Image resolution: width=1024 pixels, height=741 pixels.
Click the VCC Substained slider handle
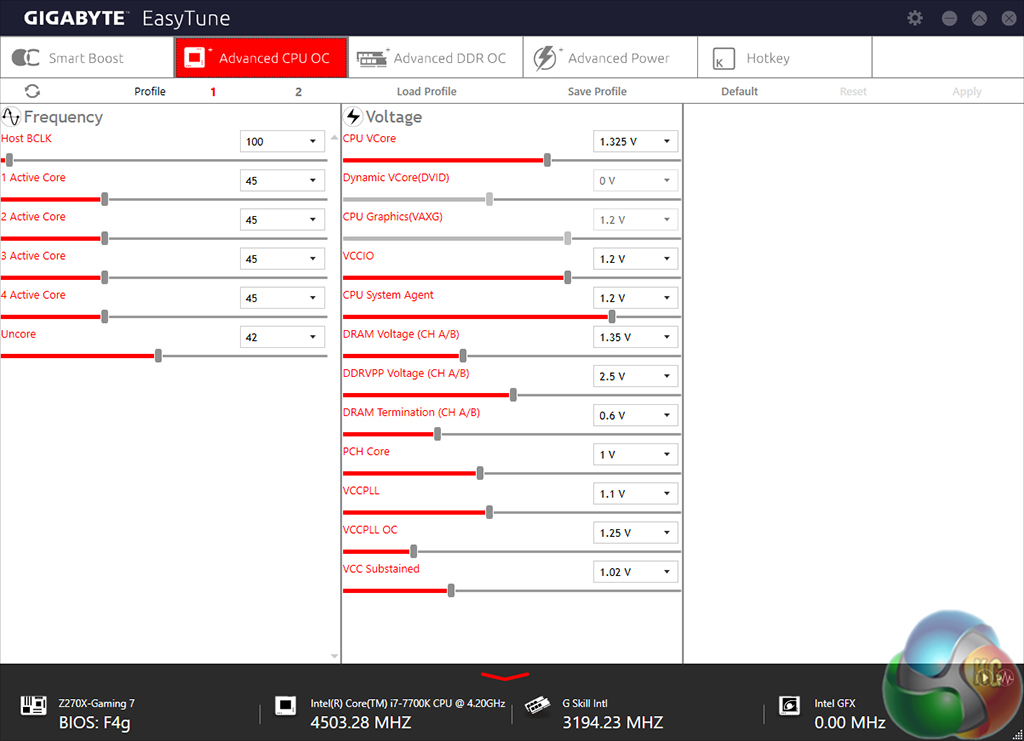click(451, 591)
